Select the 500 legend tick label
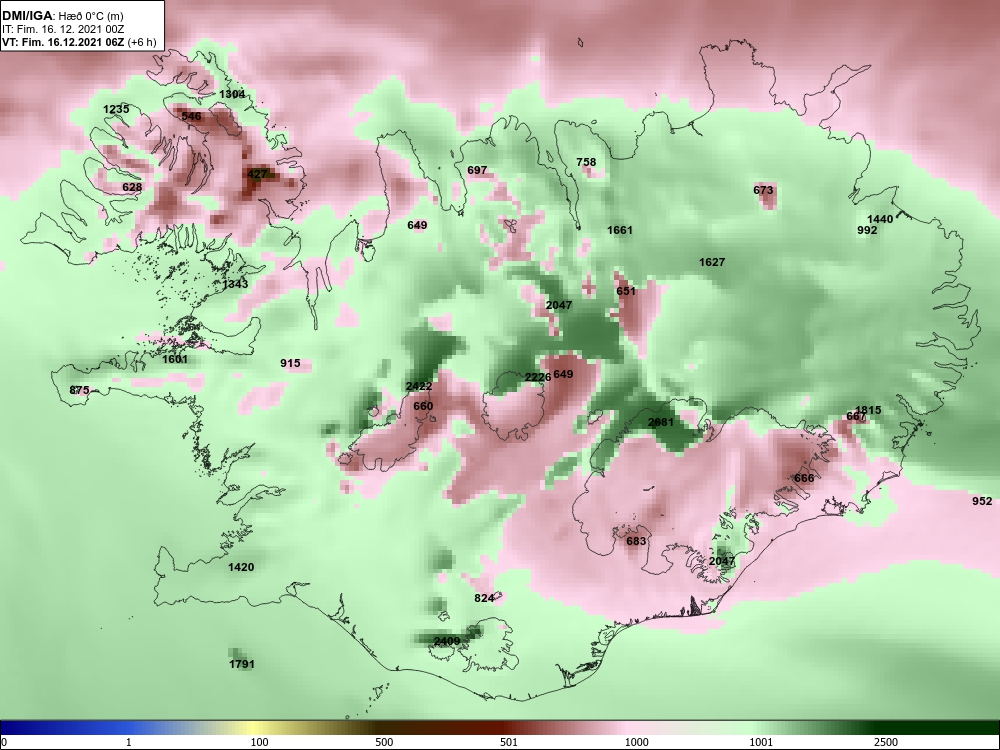Image resolution: width=1000 pixels, height=750 pixels. [x=384, y=742]
